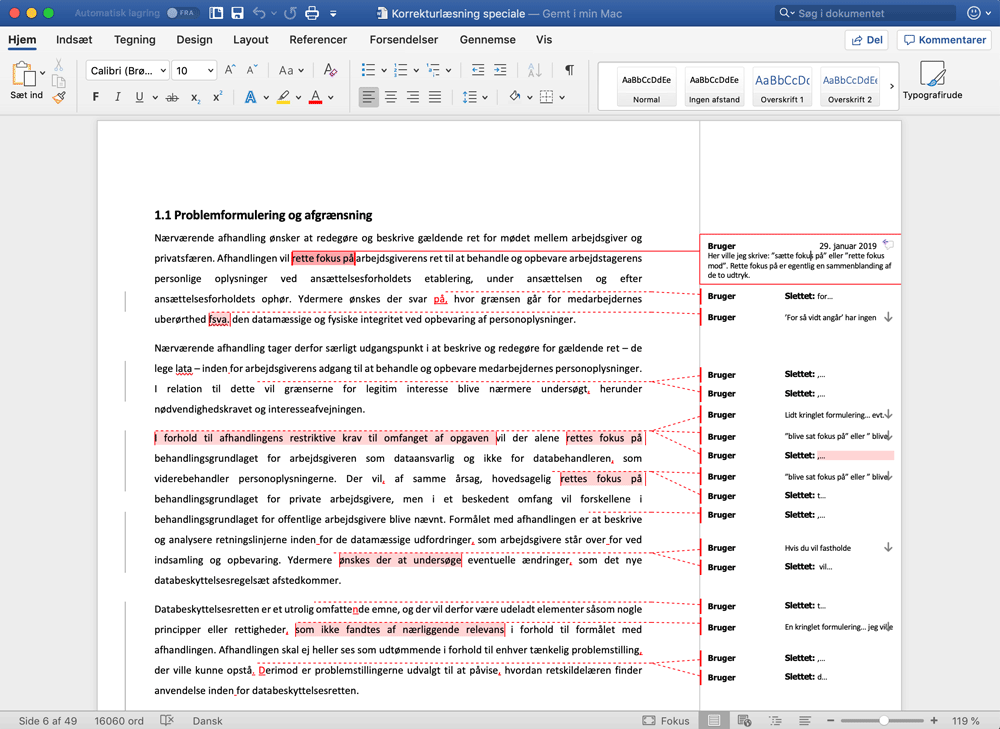
Task: Apply the yellow text highlight color
Action: 284,97
